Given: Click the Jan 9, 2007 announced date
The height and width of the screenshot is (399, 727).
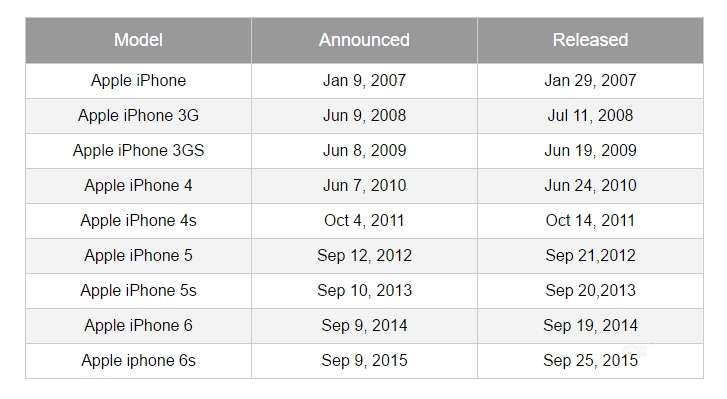Looking at the screenshot, I should click(364, 81).
